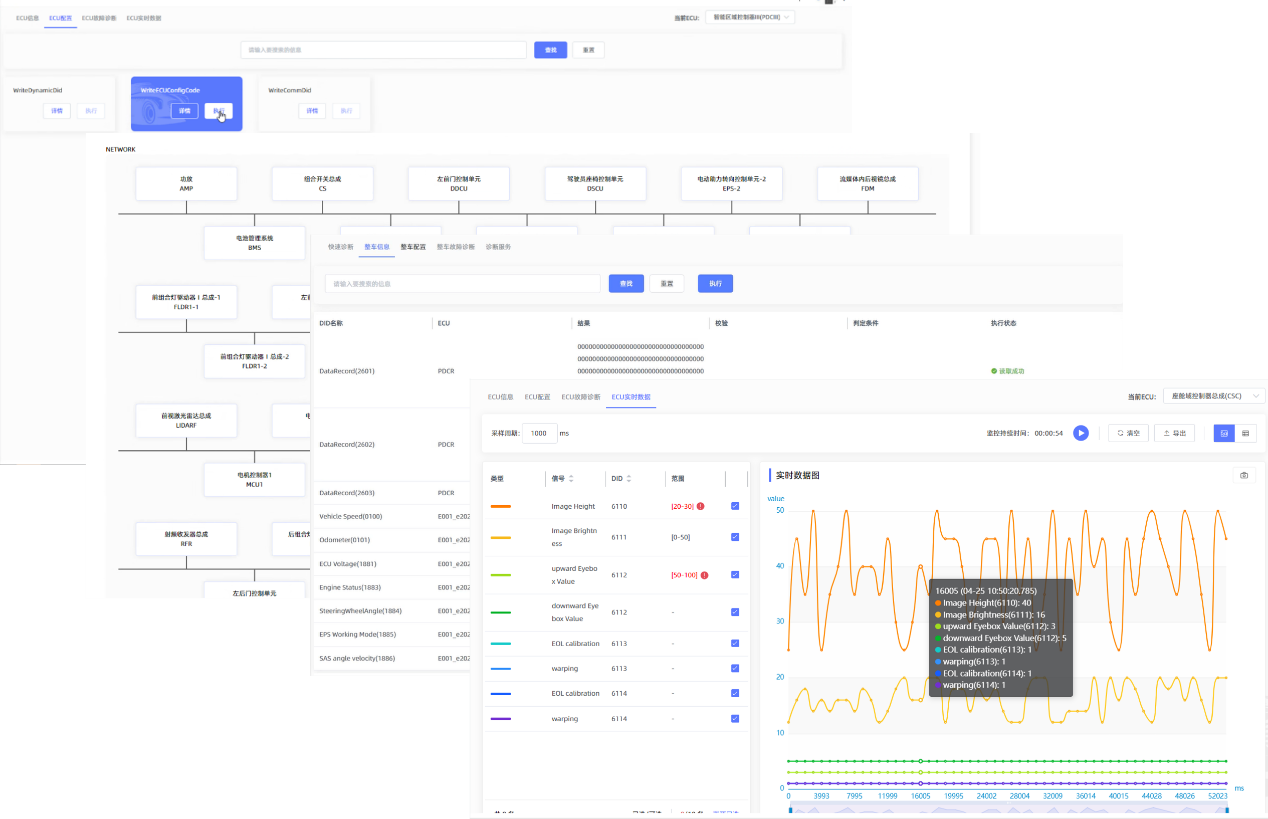Viewport: 1268px width, 819px height.
Task: Click yellow Image Brightness legend line swatch
Action: click(x=501, y=537)
